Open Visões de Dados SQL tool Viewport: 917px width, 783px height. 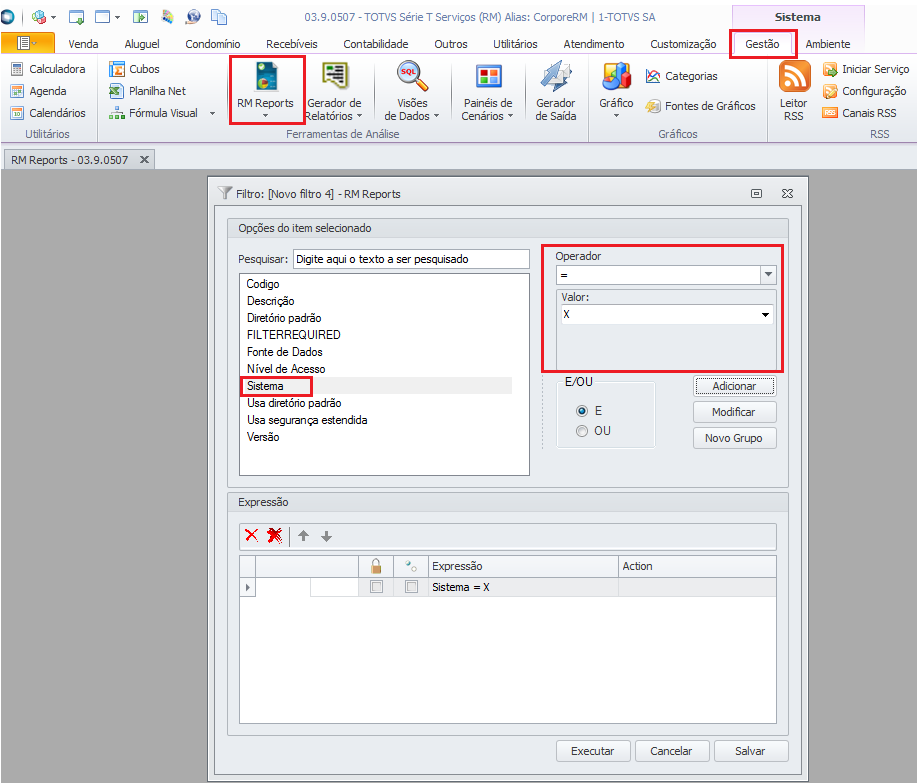[x=412, y=91]
